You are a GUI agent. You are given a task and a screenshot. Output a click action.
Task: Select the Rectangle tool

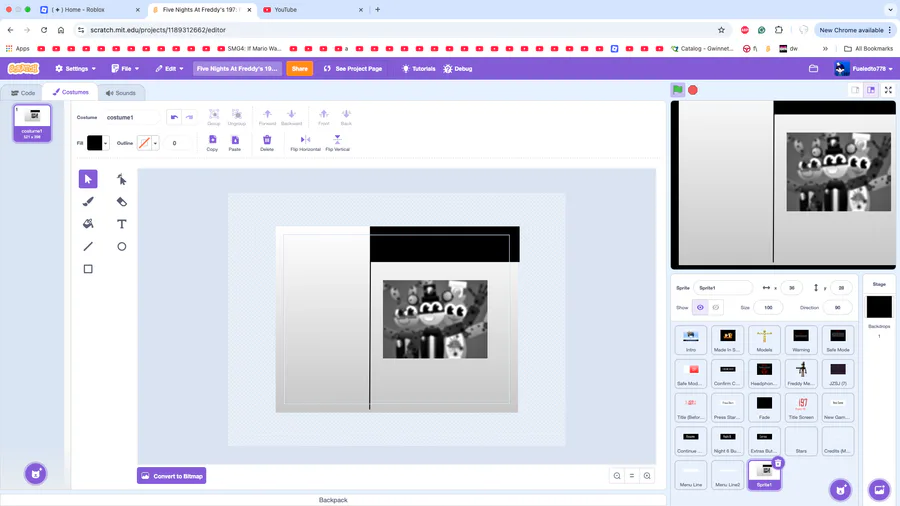click(88, 268)
